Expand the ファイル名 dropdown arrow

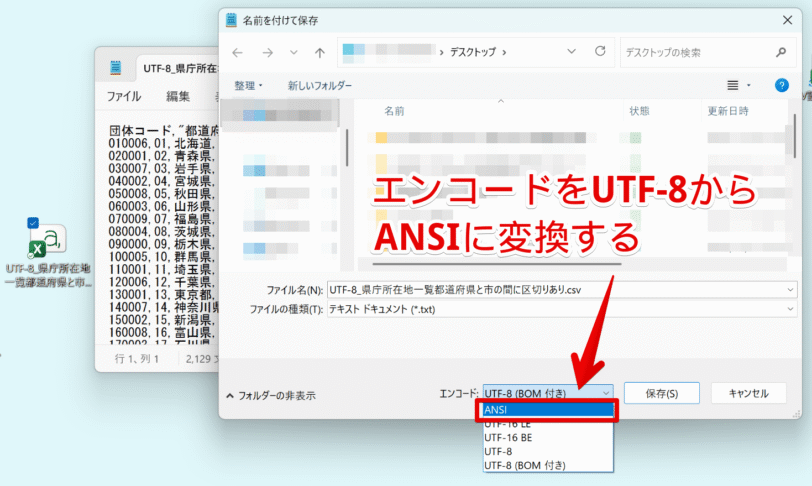tap(791, 290)
